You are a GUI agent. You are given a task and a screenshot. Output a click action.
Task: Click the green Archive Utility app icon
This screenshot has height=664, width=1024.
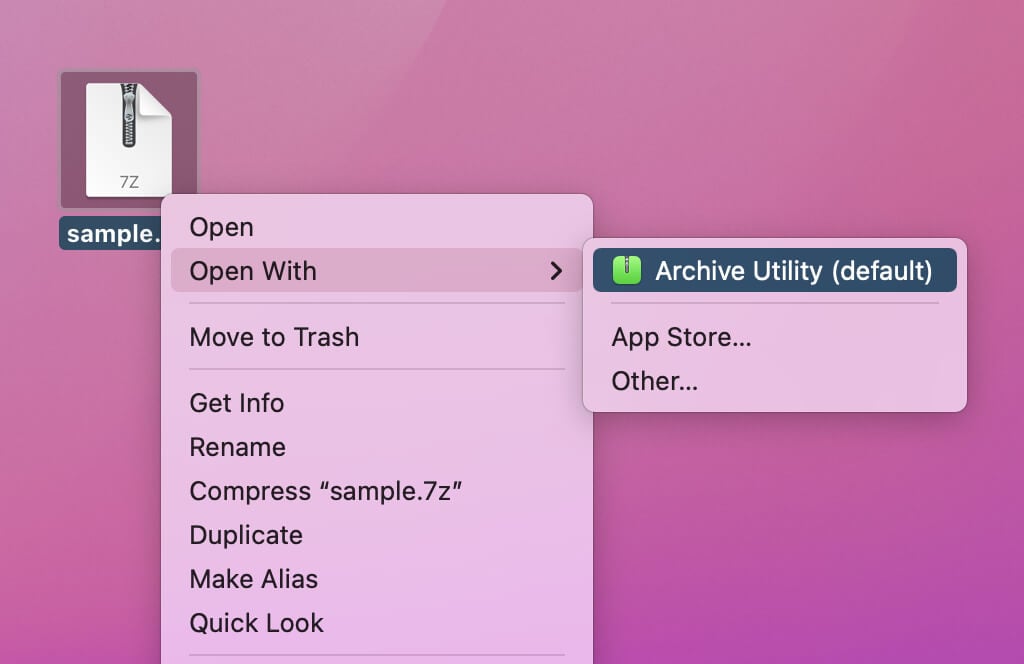click(626, 270)
